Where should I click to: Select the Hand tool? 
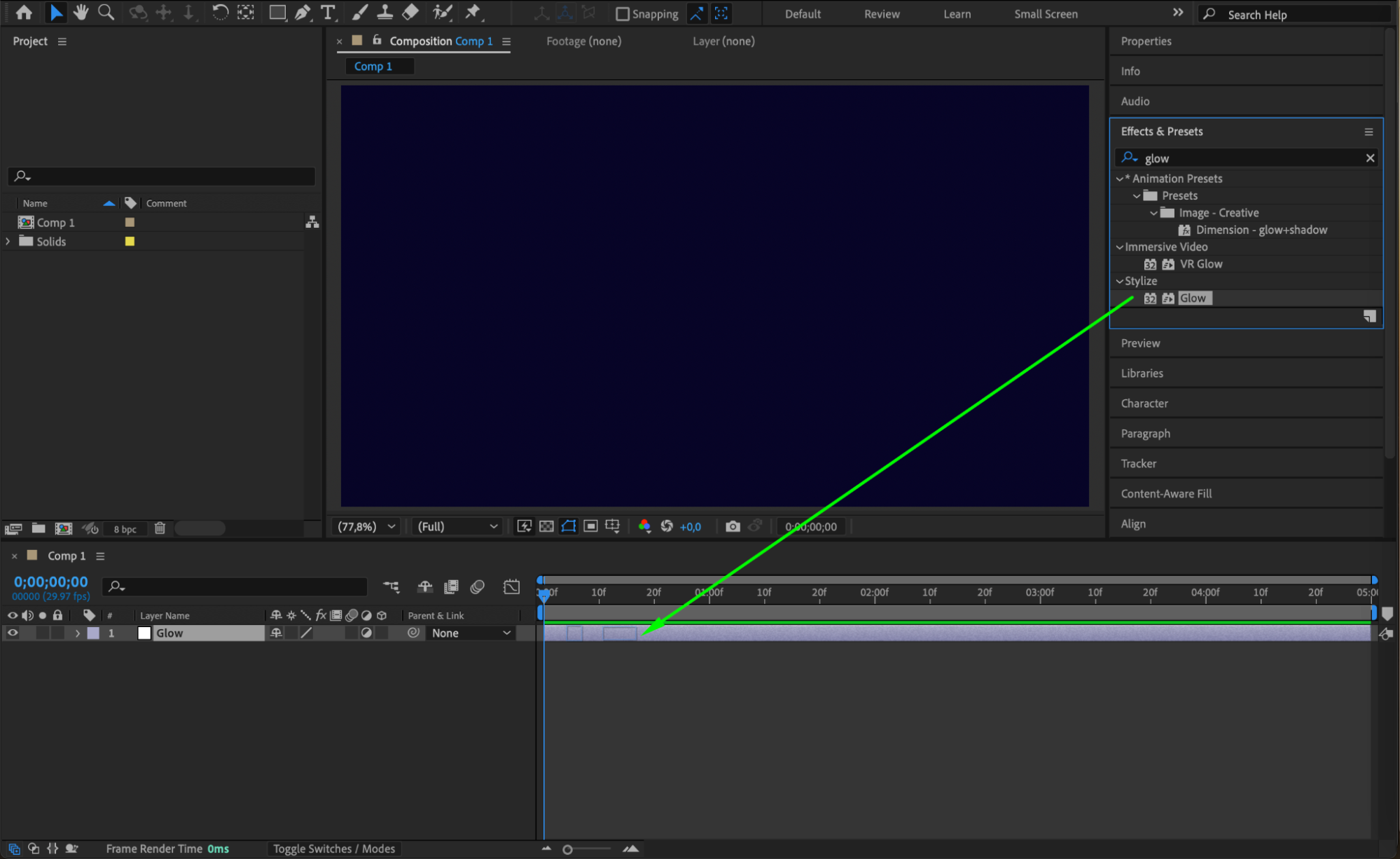coord(81,12)
